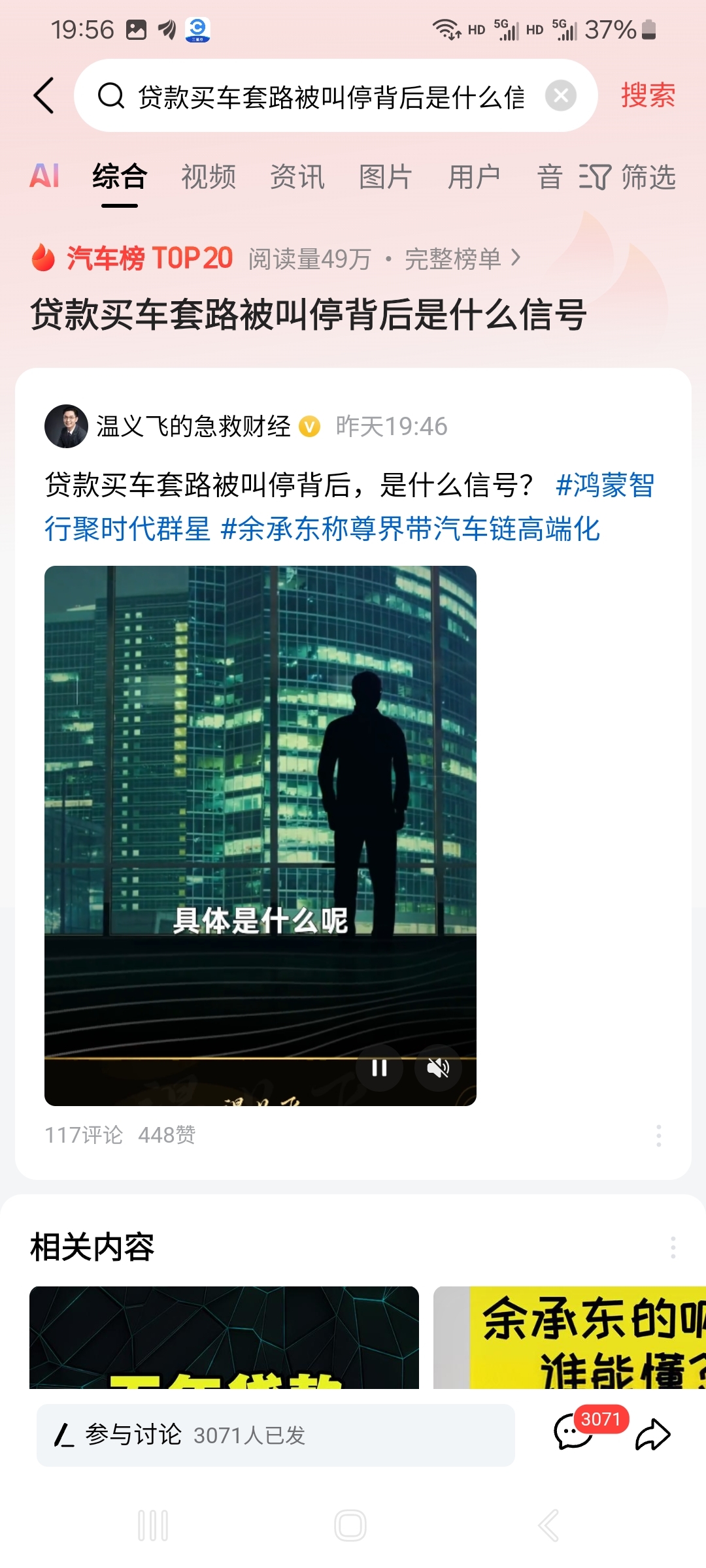Open the comments bubble showing 3071
Viewport: 706px width, 1568px height.
tap(574, 1434)
